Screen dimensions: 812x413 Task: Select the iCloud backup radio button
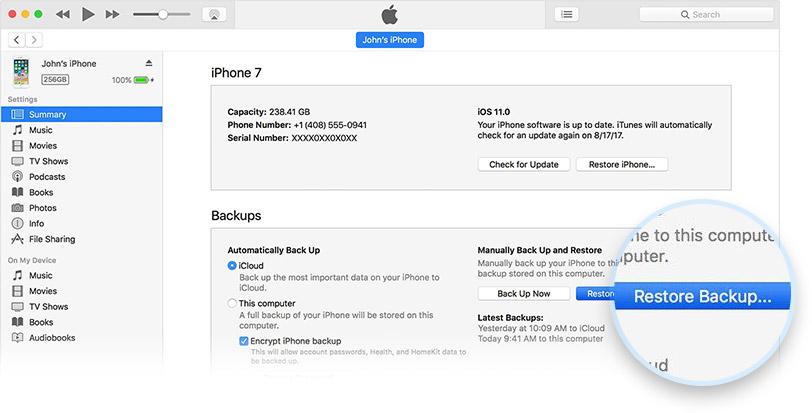tap(232, 266)
